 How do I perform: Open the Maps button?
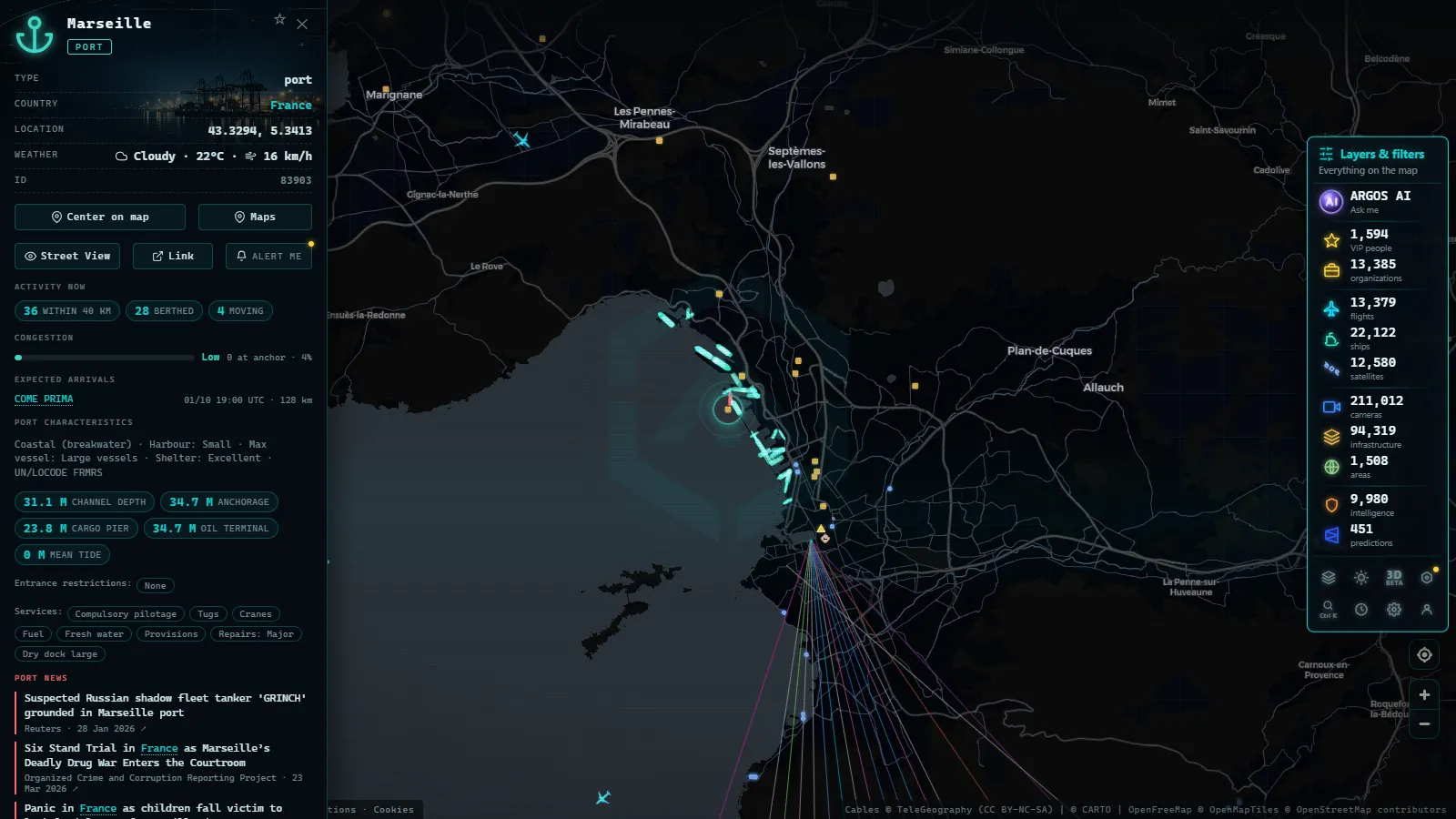tap(255, 217)
